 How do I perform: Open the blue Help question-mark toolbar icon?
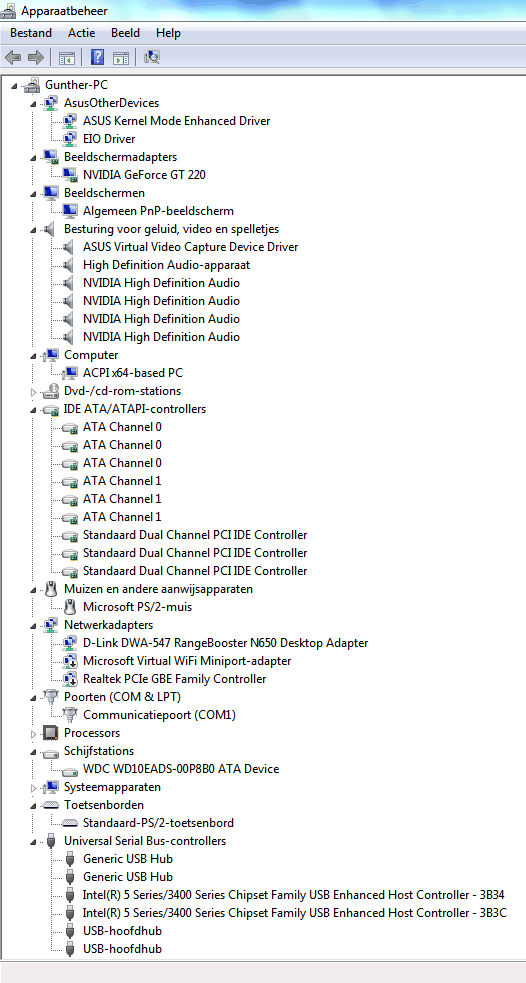click(97, 58)
